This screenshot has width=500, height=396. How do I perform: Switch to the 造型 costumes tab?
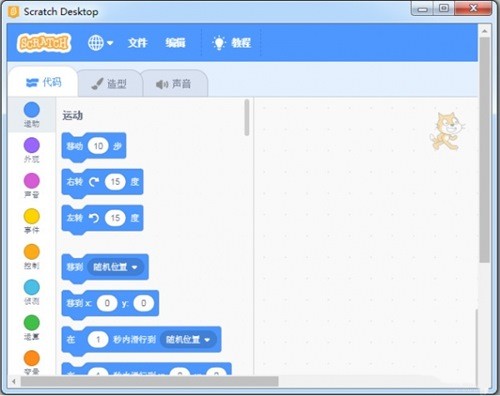pyautogui.click(x=109, y=84)
